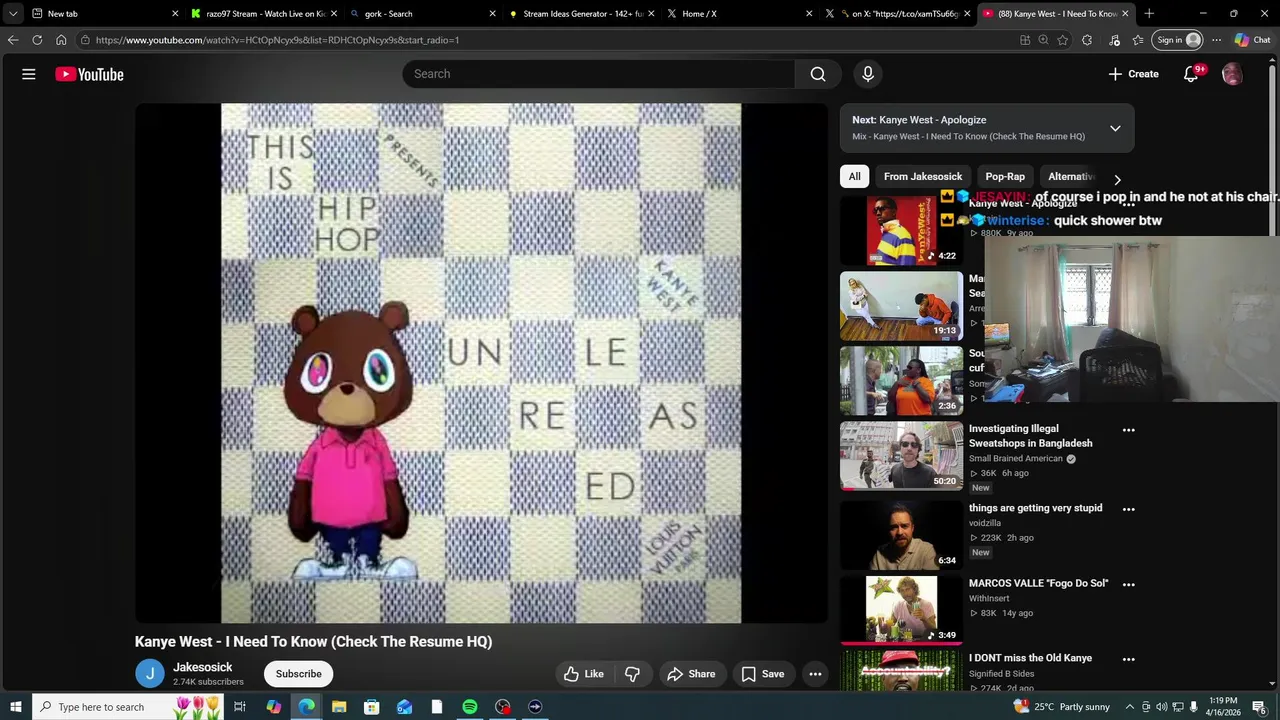Open the 2:36 video thumbnail

coord(901,381)
